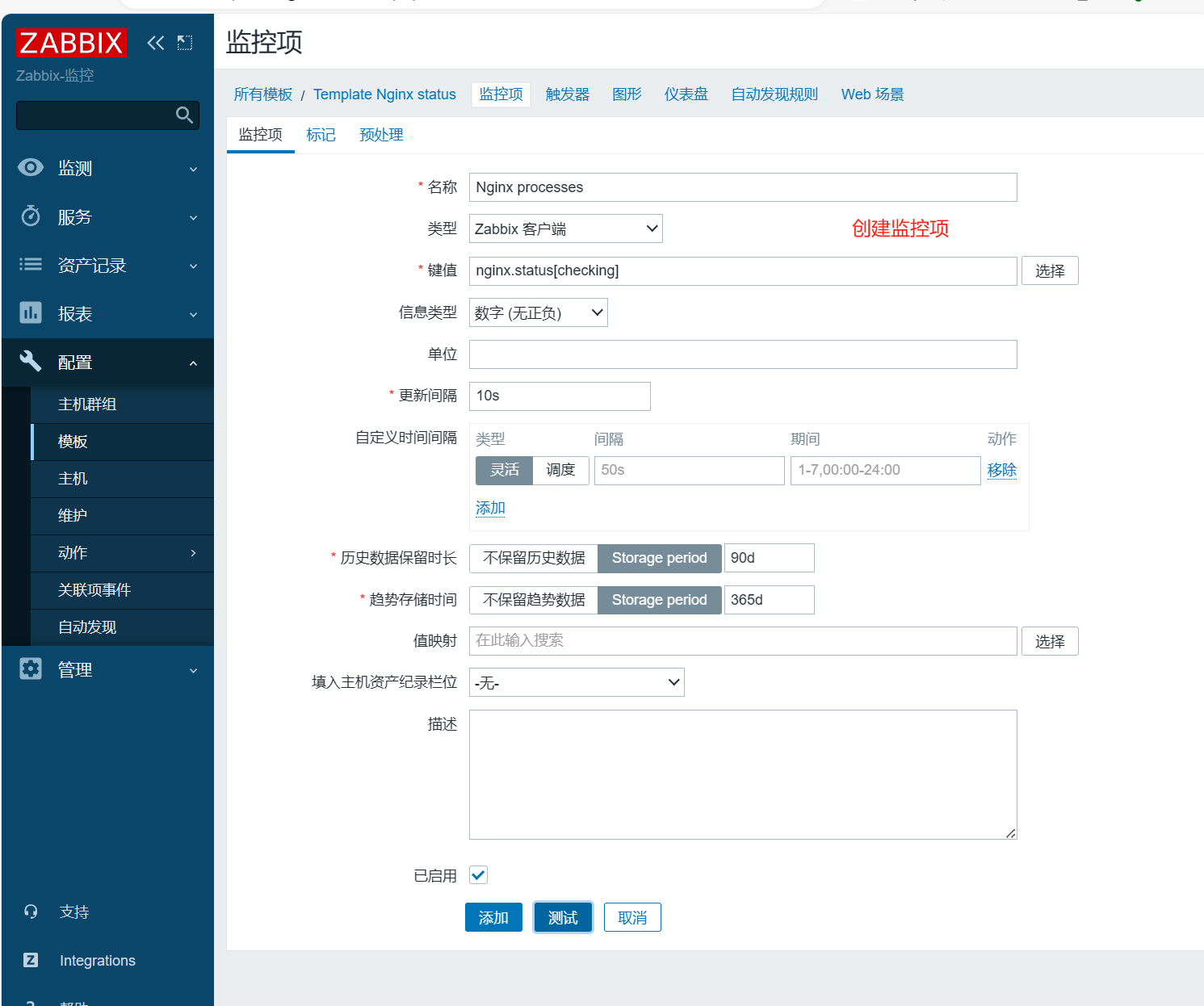Open 关联项事件 in sidebar

(x=122, y=590)
